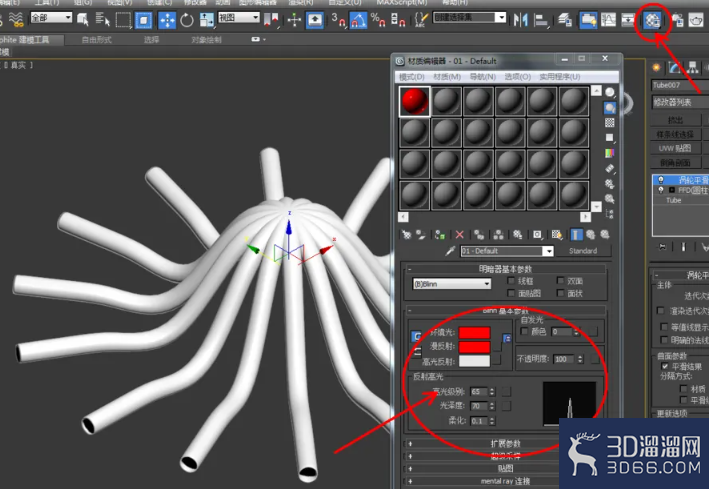This screenshot has width=709, height=489.
Task: Click the Select by Name icon
Action: click(x=103, y=20)
